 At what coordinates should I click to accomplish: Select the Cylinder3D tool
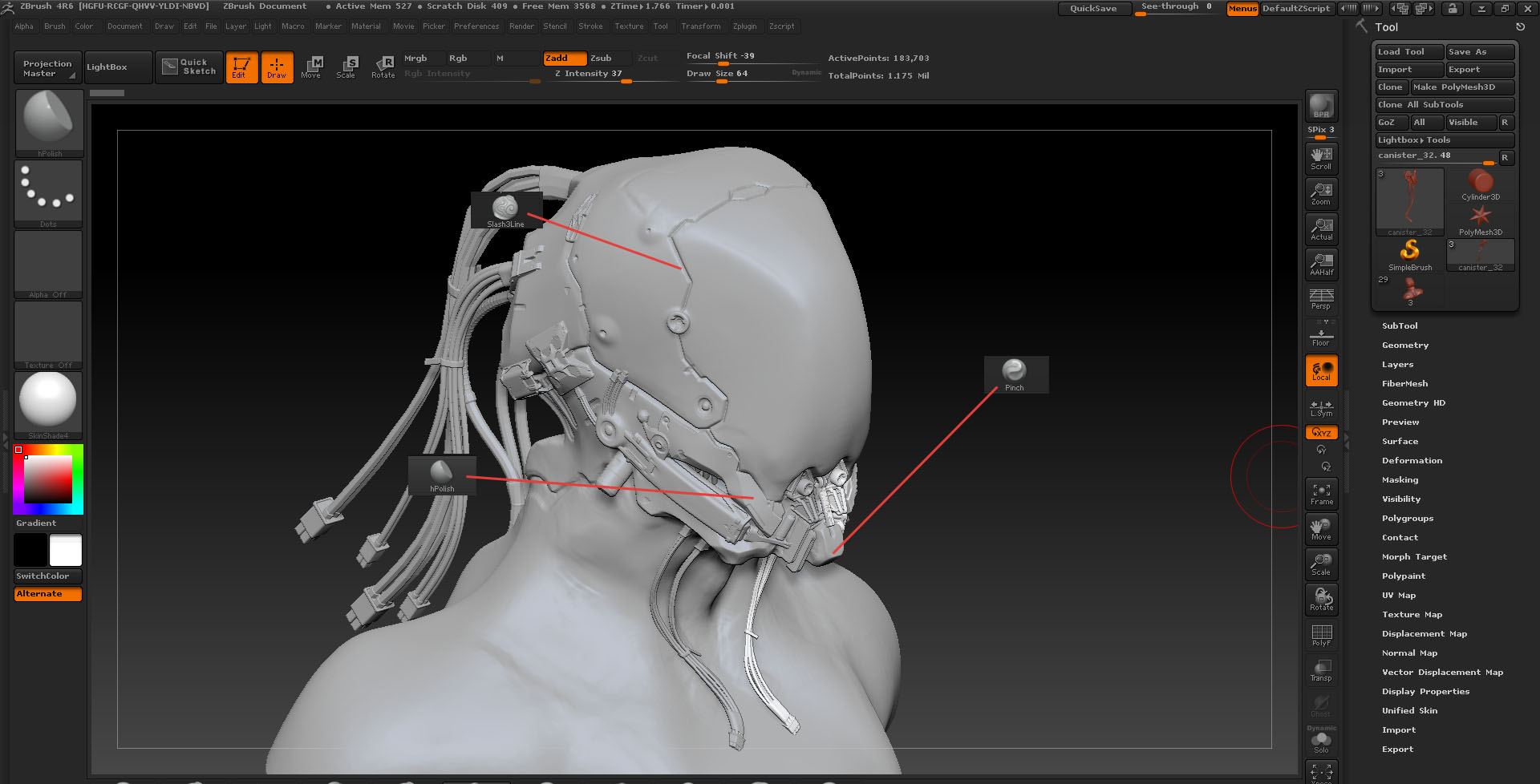1480,185
